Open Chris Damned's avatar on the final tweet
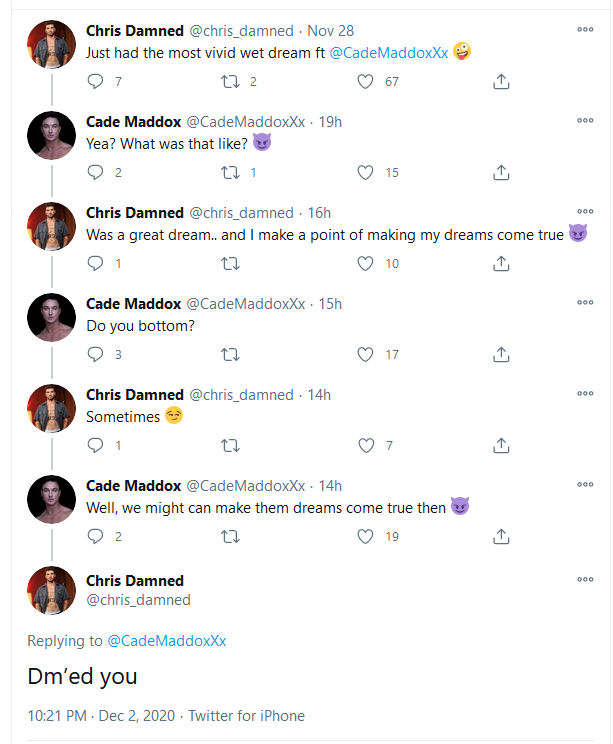Viewport: 613px width, 744px height. tap(52, 590)
